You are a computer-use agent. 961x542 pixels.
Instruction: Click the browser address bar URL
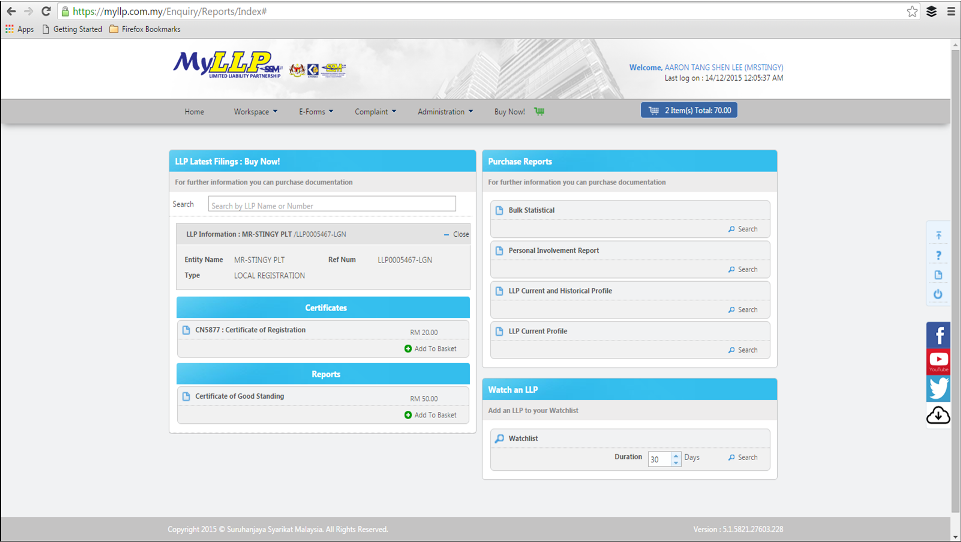(170, 11)
